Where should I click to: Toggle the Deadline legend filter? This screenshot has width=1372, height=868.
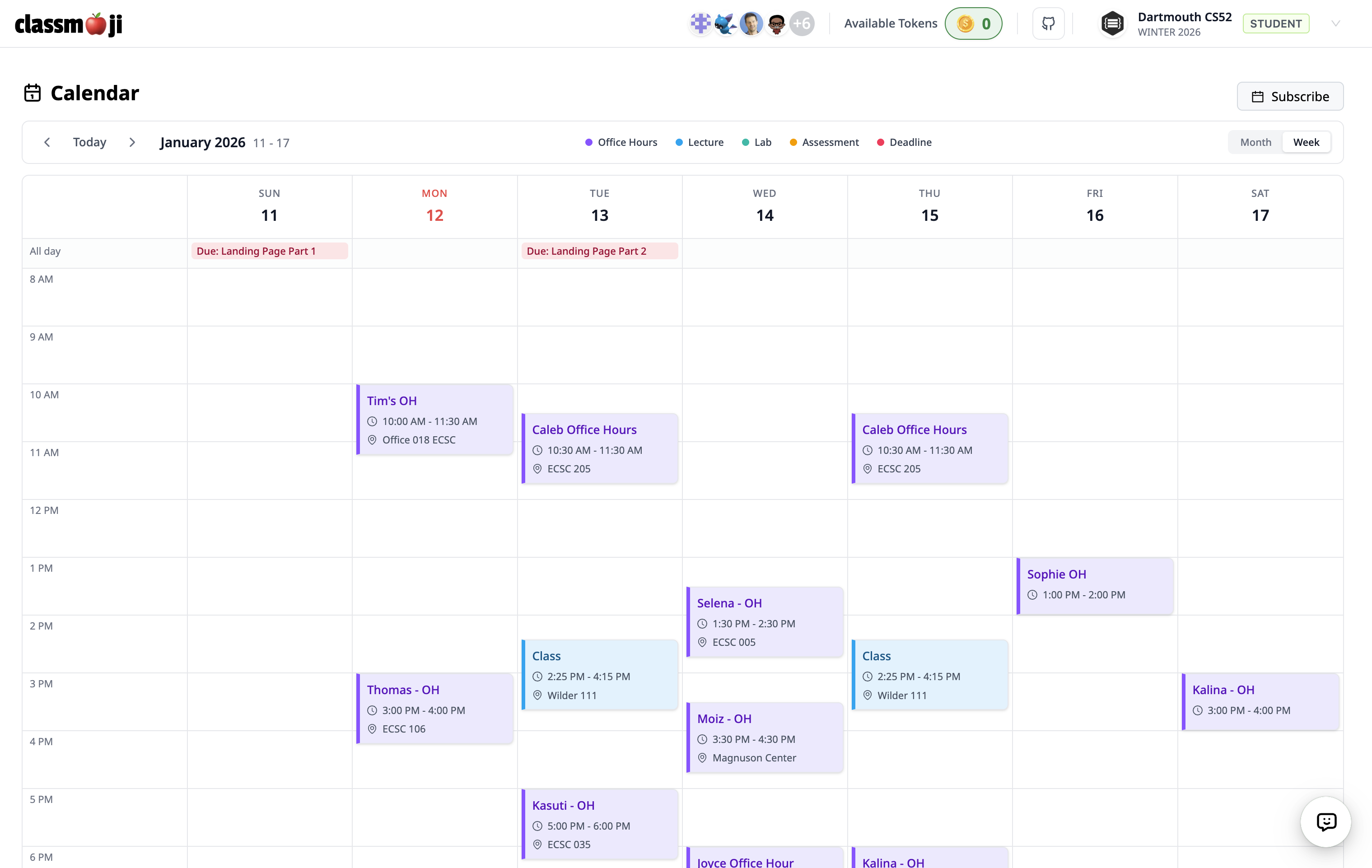[x=904, y=142]
